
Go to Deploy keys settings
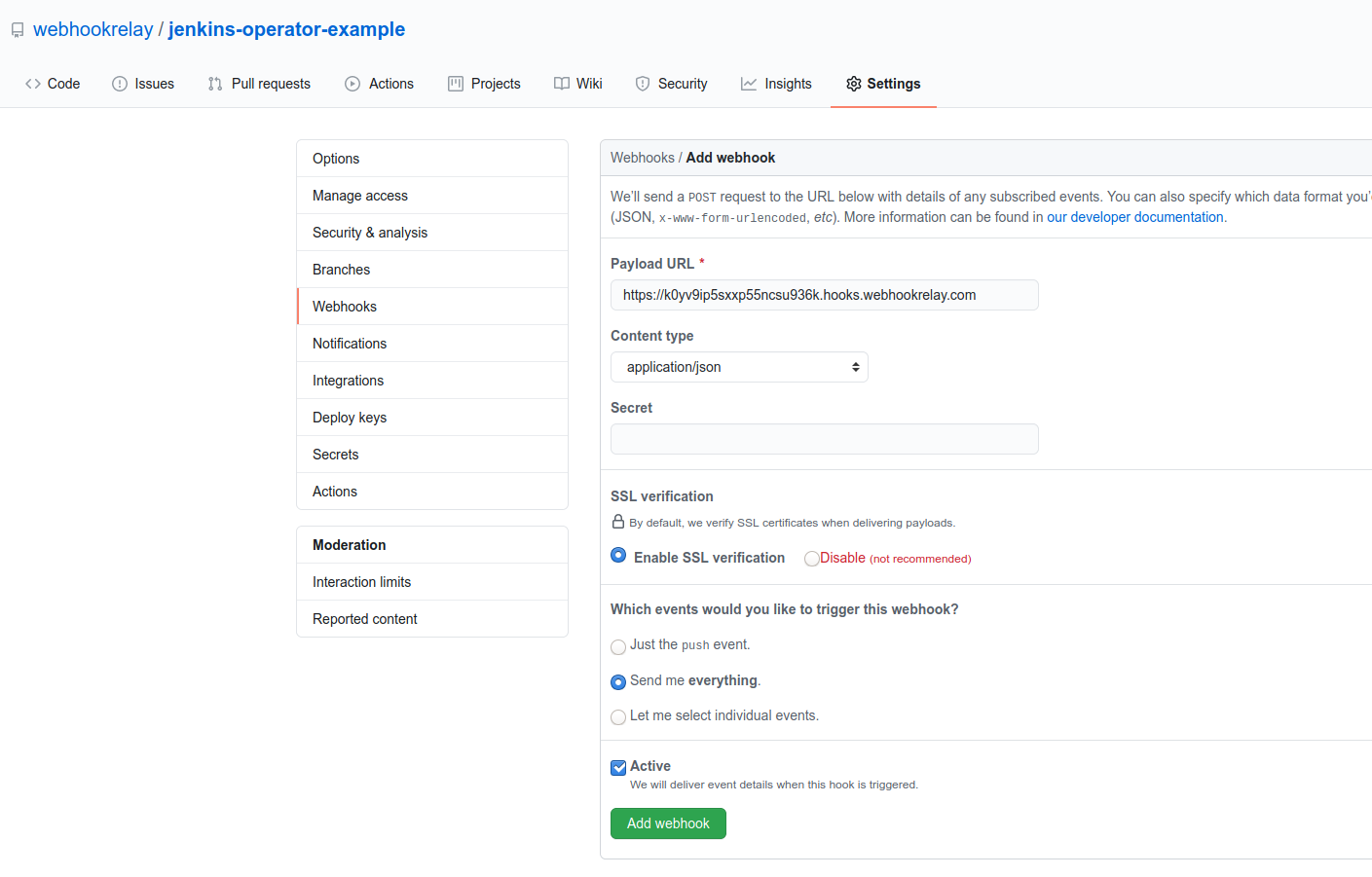tap(349, 417)
